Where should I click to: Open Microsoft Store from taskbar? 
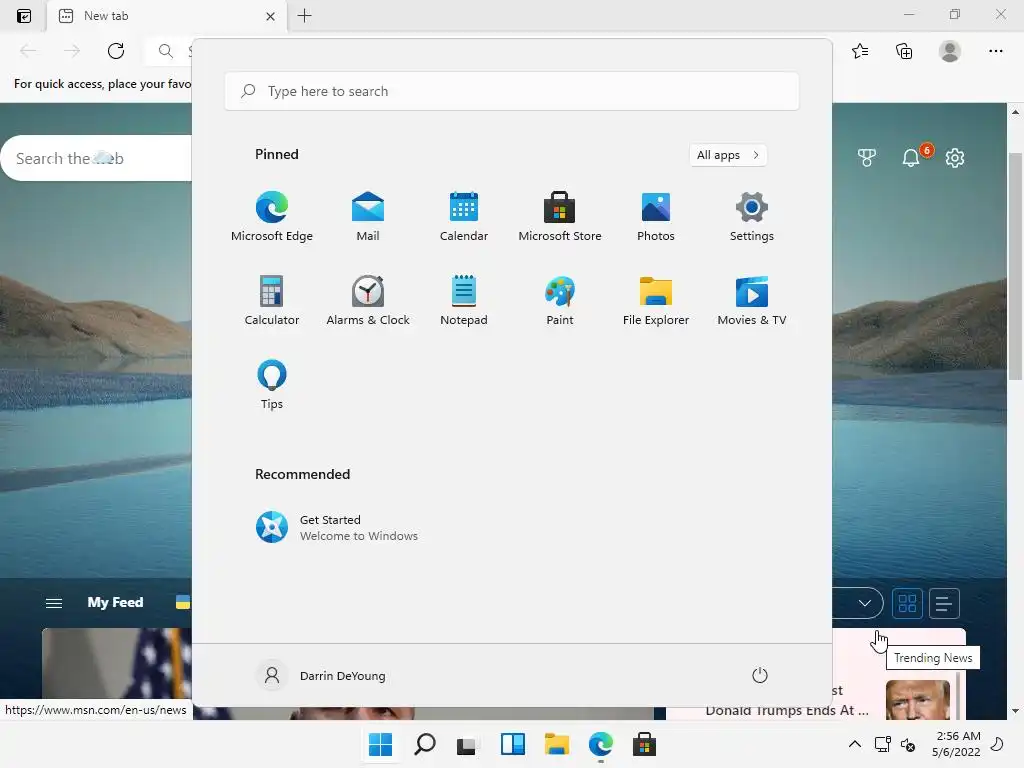[644, 744]
